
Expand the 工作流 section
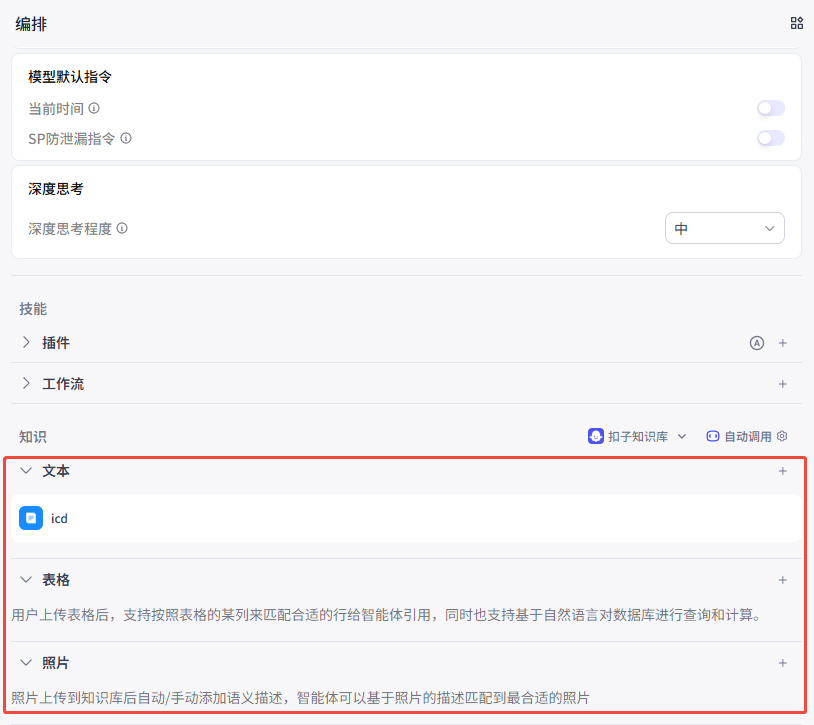24,383
